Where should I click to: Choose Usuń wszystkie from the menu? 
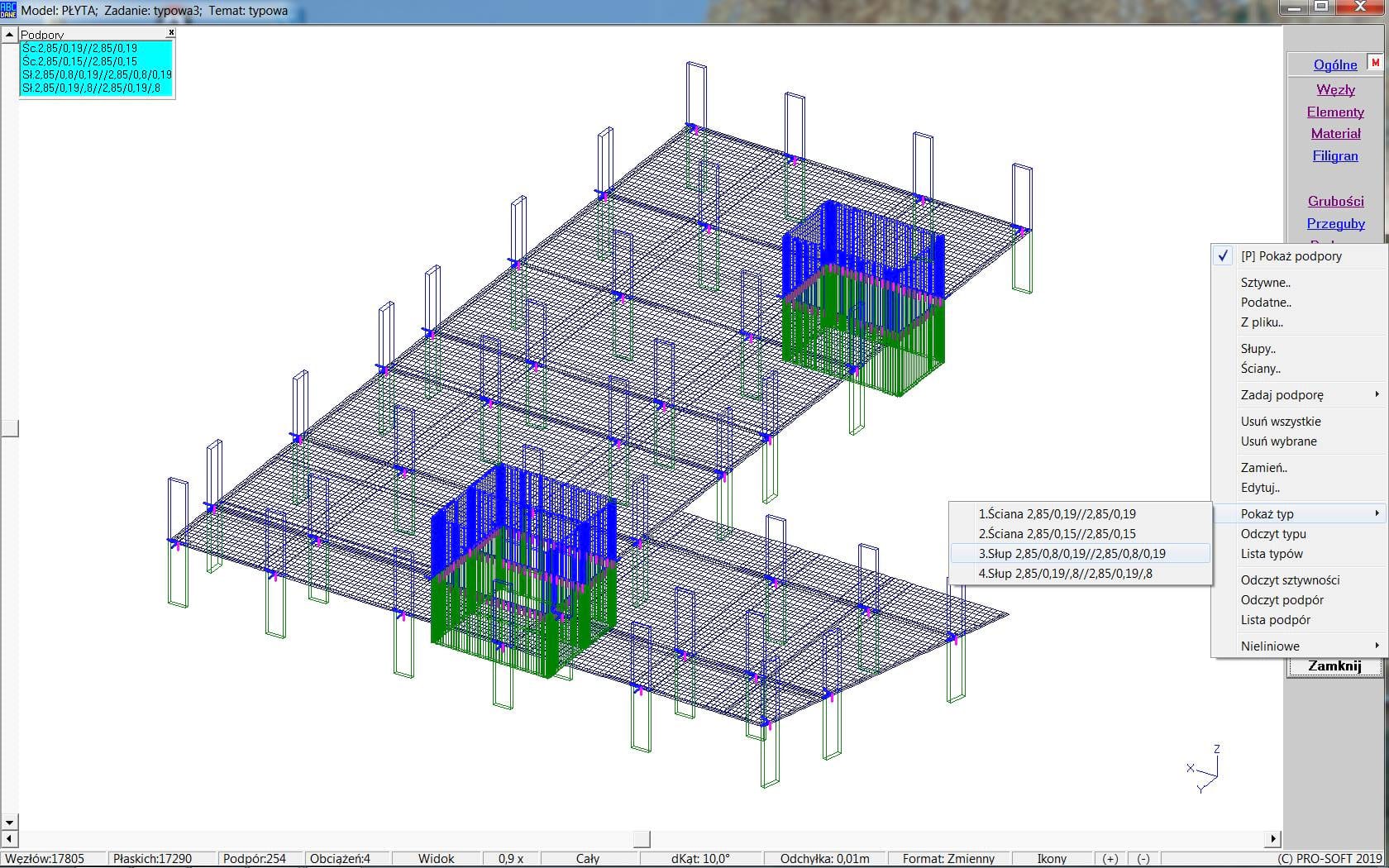tap(1281, 422)
